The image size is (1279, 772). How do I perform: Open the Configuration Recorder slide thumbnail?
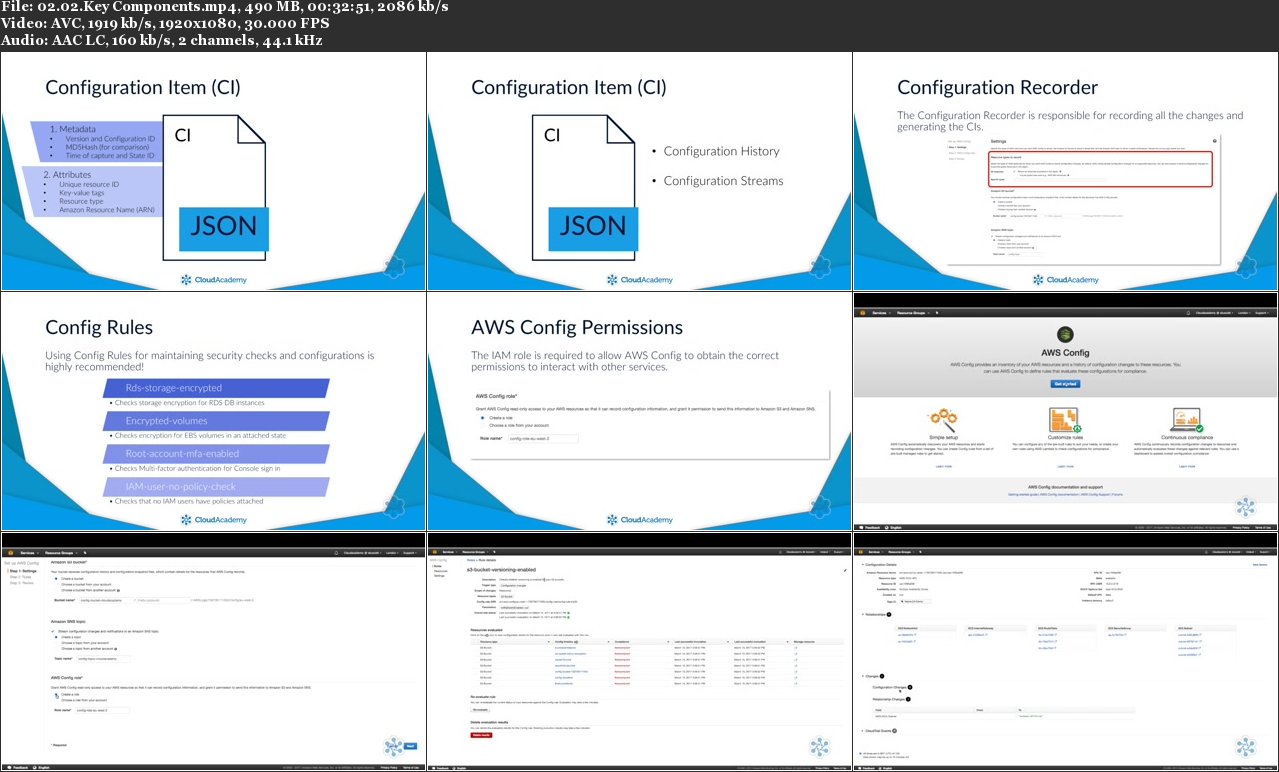(1066, 171)
